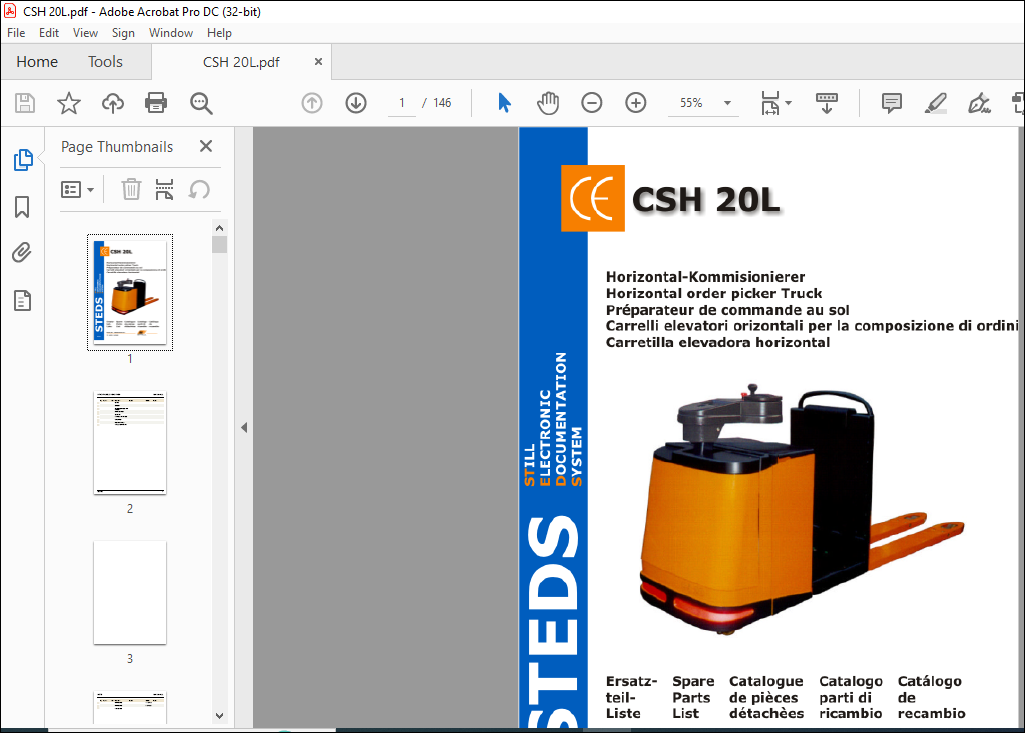Click the page number input field
The width and height of the screenshot is (1025, 733).
point(402,103)
